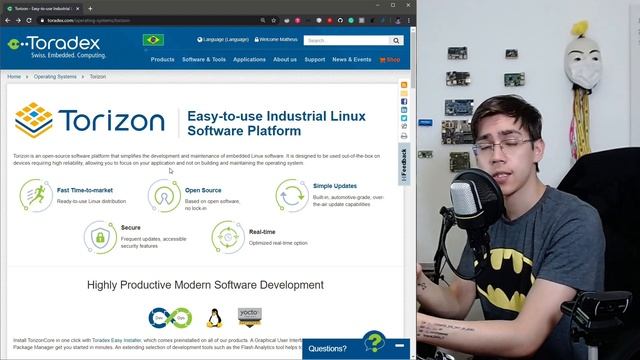This screenshot has height=360, width=640.
Task: Open the Chrome three-dot menu
Action: click(409, 20)
